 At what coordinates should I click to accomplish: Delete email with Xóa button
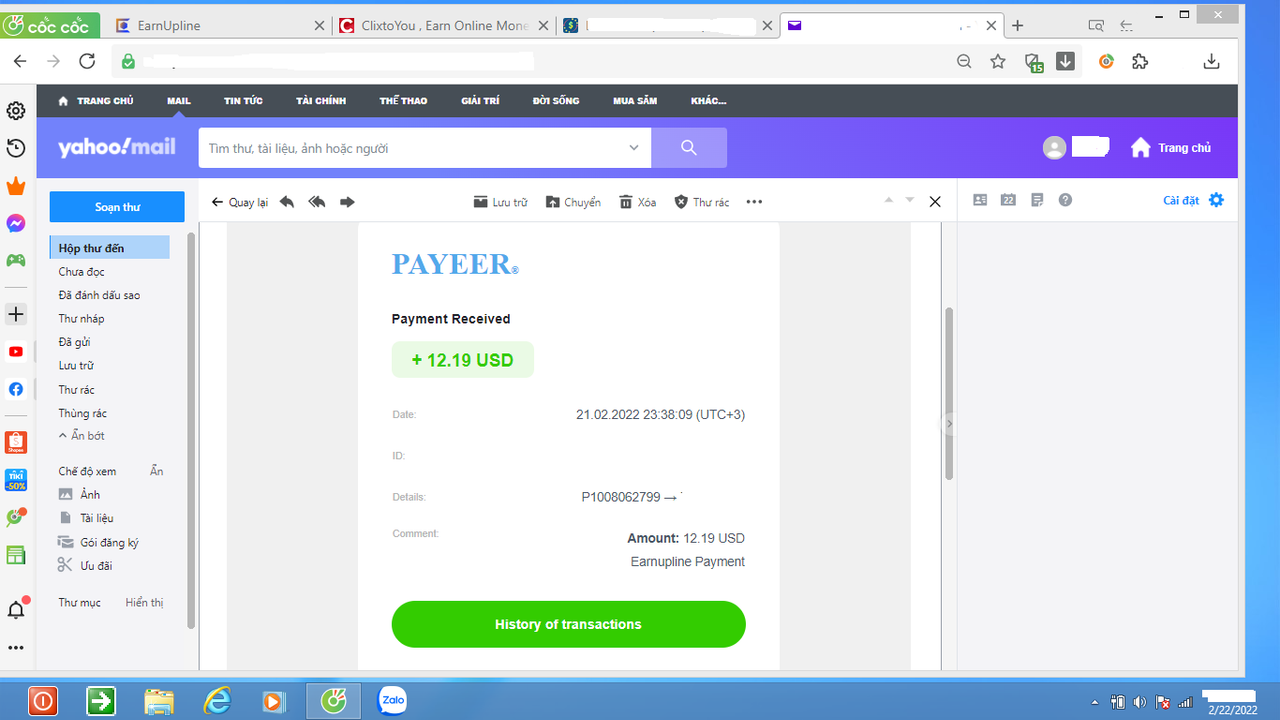[637, 202]
